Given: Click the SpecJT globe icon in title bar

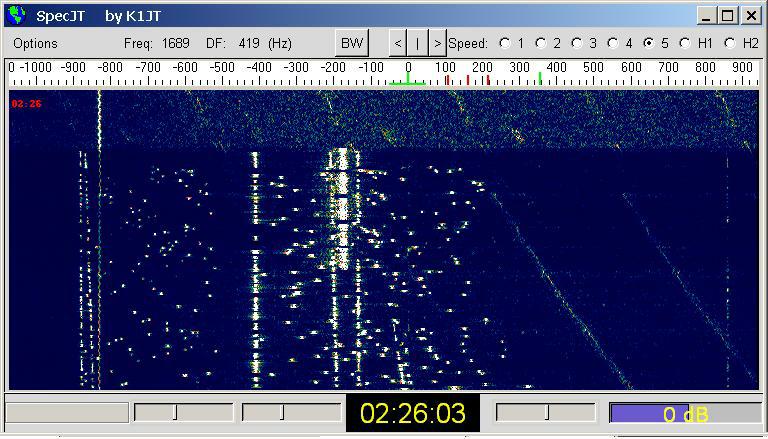Looking at the screenshot, I should [x=17, y=16].
